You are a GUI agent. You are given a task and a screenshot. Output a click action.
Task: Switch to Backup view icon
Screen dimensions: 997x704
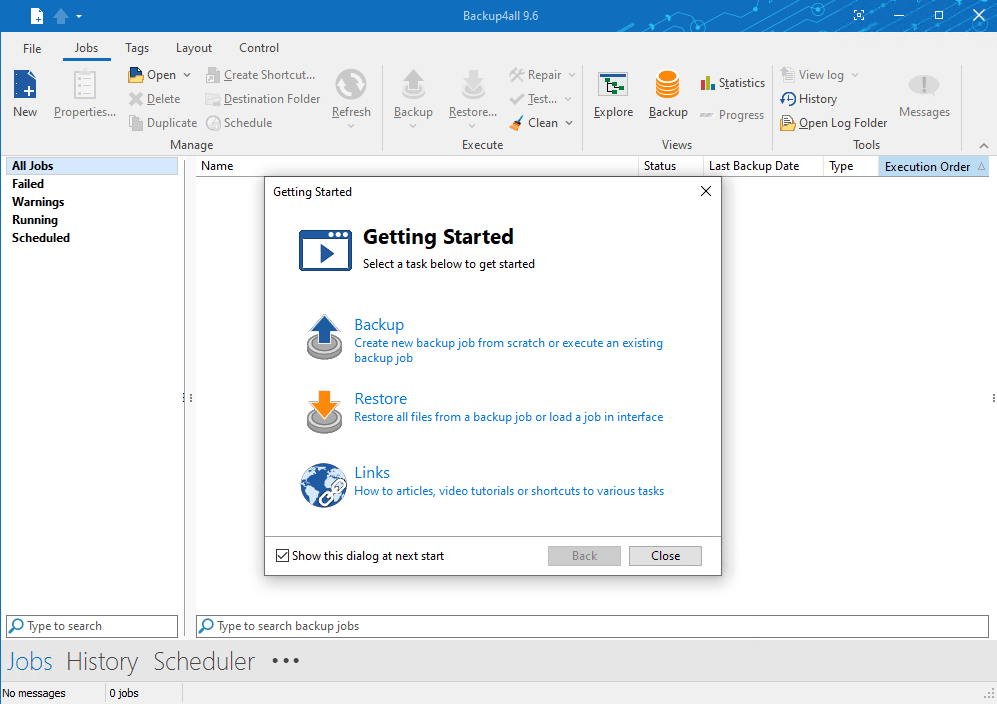pyautogui.click(x=668, y=85)
